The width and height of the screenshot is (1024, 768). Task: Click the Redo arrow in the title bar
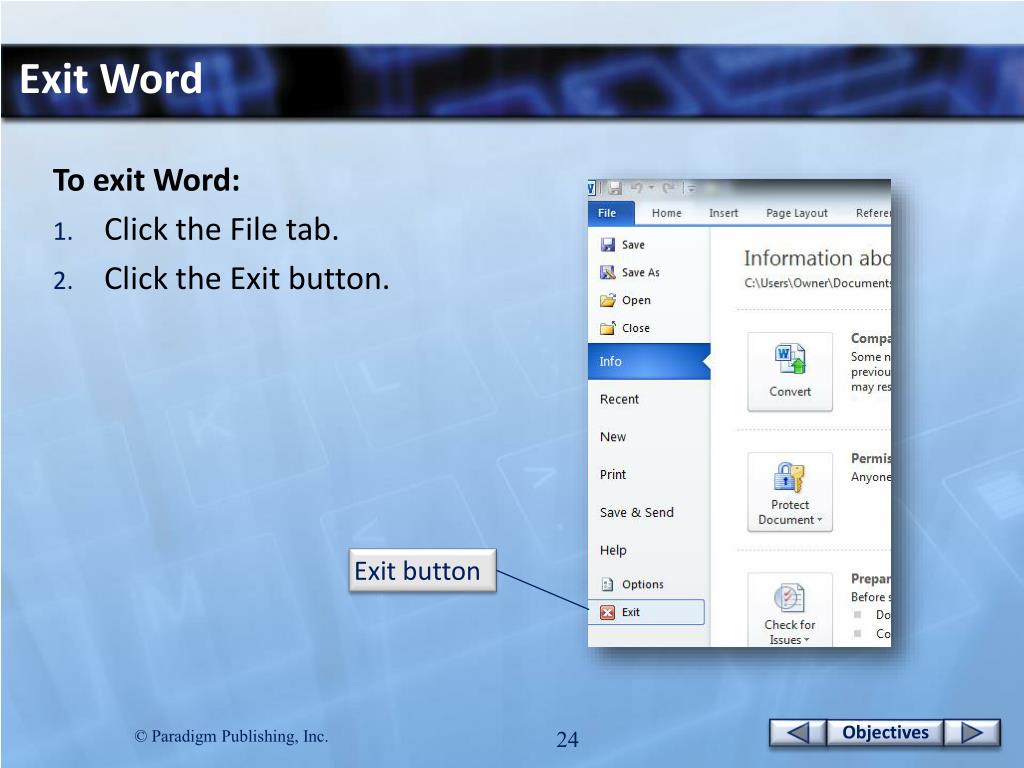tap(667, 189)
